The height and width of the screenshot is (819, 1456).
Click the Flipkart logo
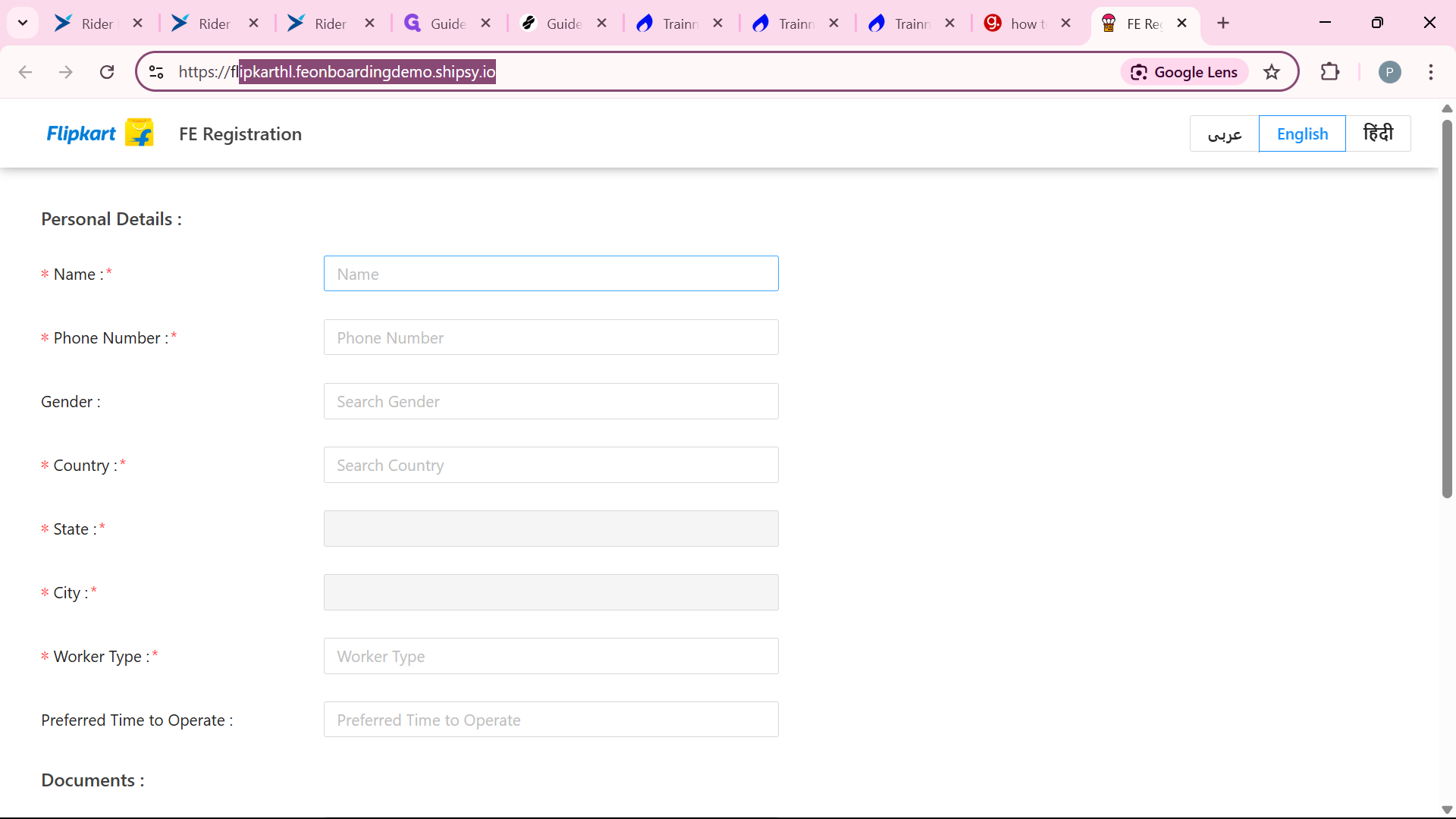(x=100, y=133)
